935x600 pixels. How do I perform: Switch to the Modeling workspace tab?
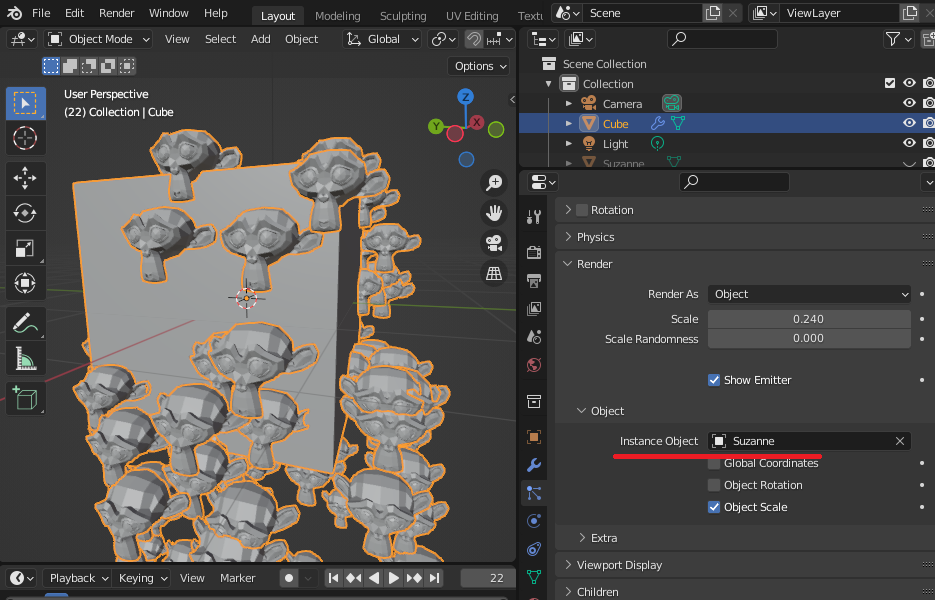338,16
